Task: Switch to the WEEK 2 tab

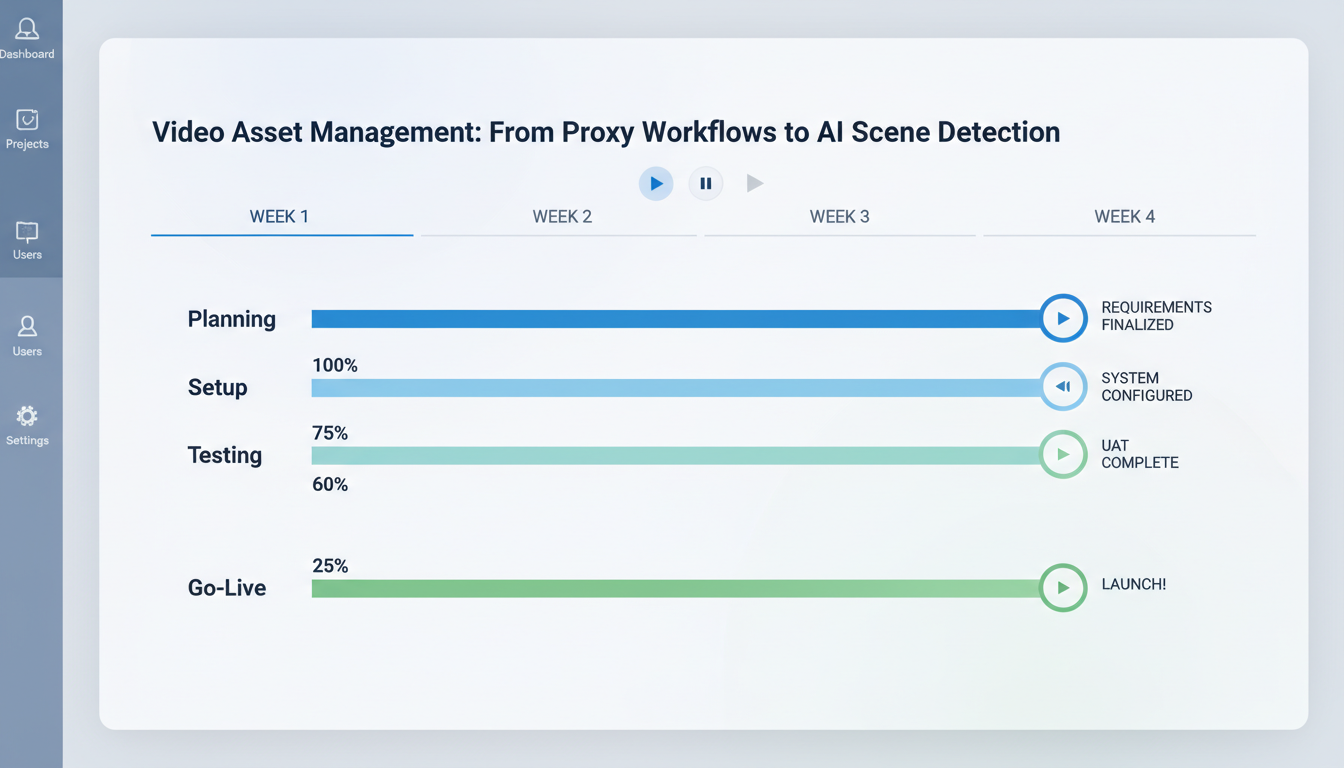Action: coord(561,216)
